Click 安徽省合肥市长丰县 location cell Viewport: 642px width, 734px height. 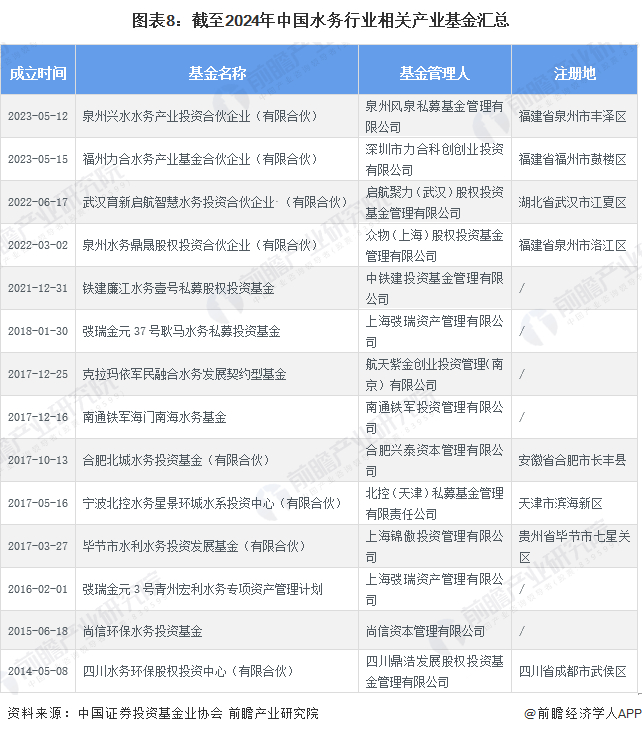coord(572,460)
